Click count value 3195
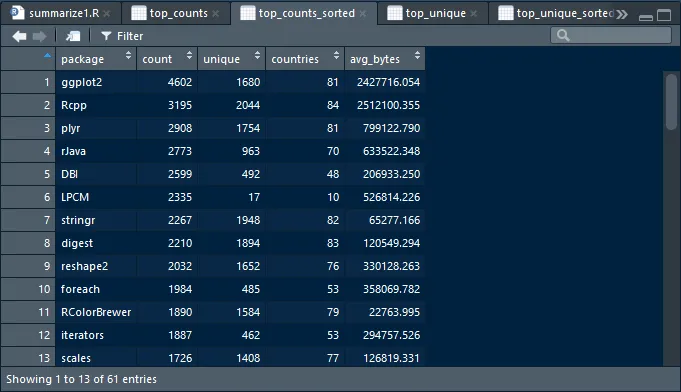Screen dimensions: 681x392 tap(180, 105)
